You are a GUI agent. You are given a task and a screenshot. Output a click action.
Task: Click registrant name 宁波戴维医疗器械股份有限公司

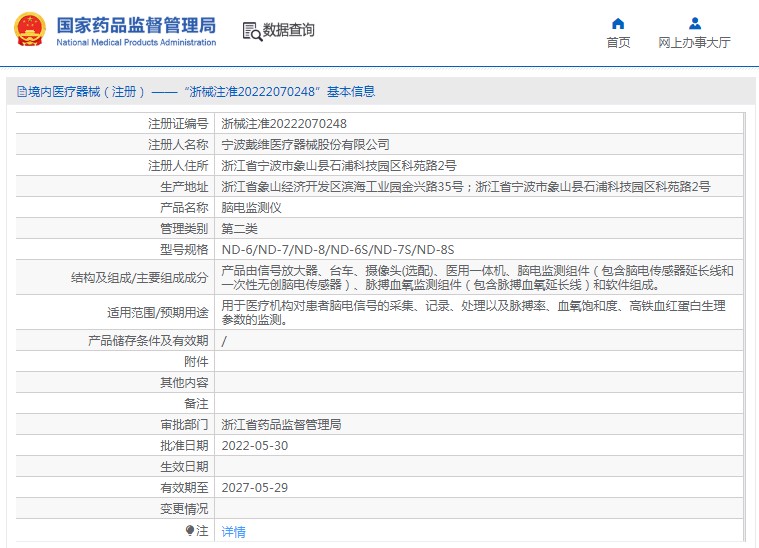305,144
